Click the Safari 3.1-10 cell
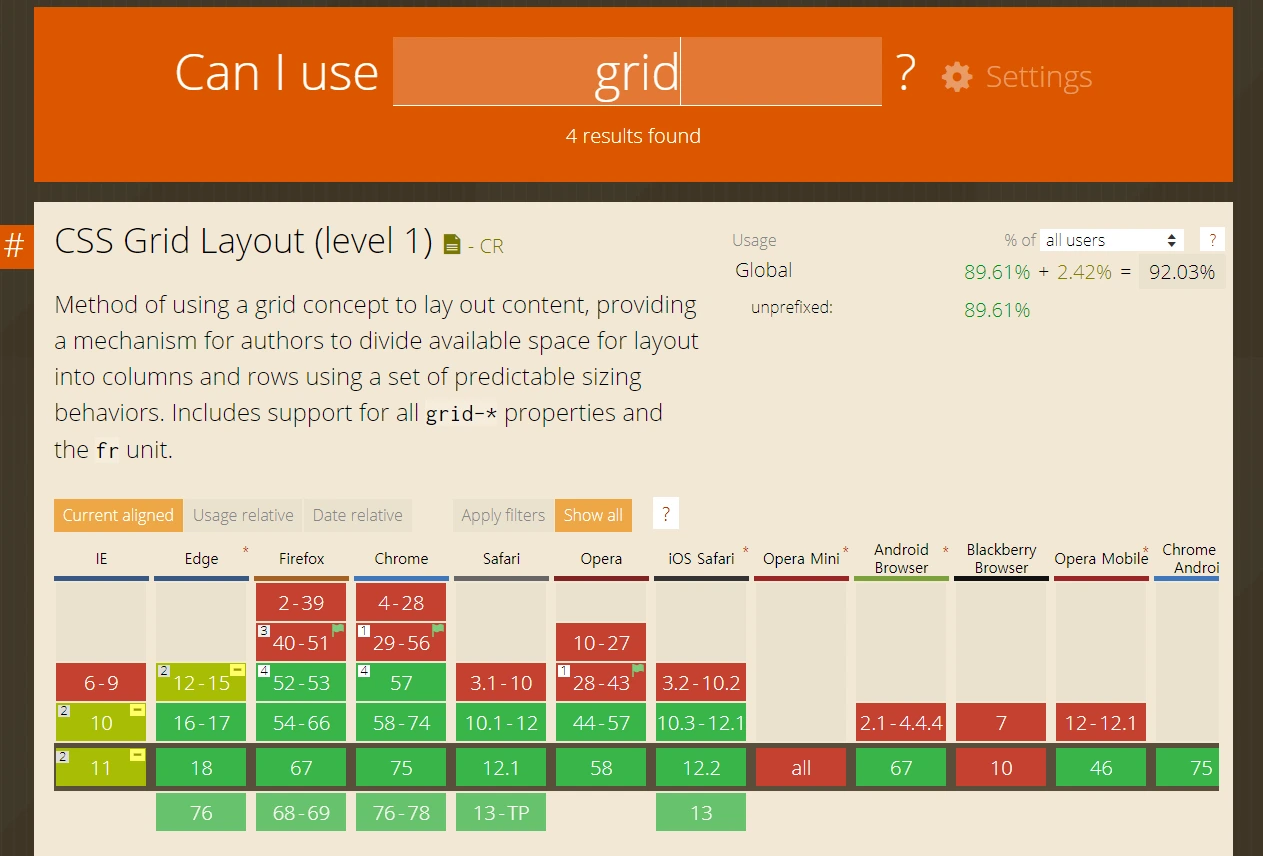The width and height of the screenshot is (1263, 856). (x=501, y=682)
